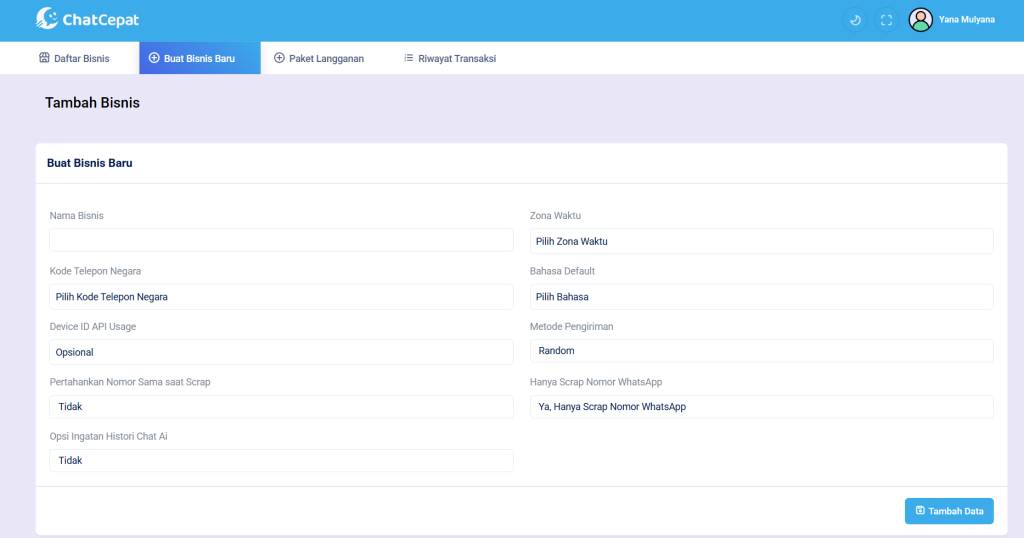This screenshot has width=1024, height=538.
Task: Open the Yana Mulyana profile name
Action: (966, 20)
